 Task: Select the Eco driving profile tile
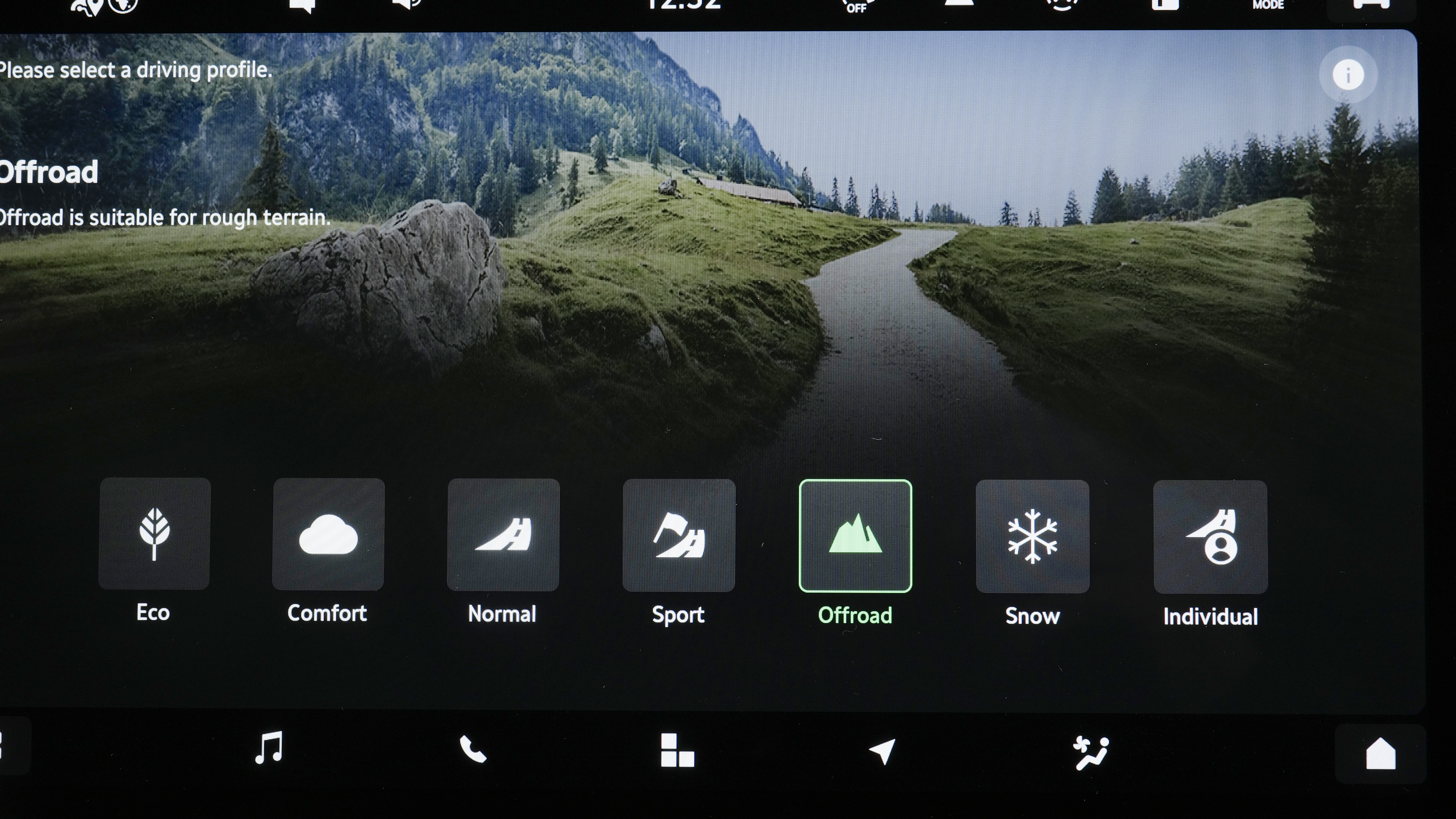tap(154, 534)
